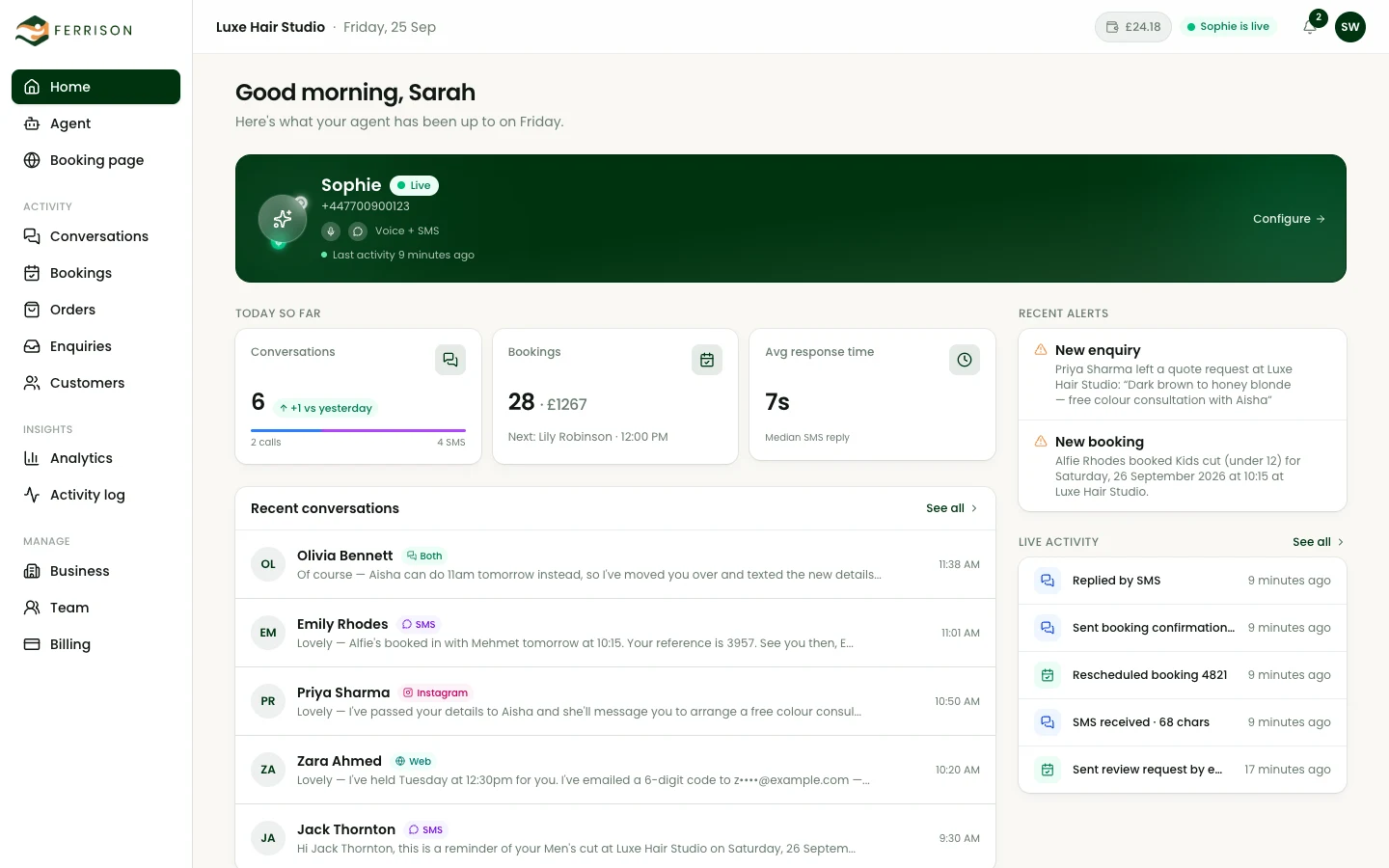Image resolution: width=1389 pixels, height=868 pixels.
Task: Open Customers in the sidebar
Action: (x=95, y=383)
